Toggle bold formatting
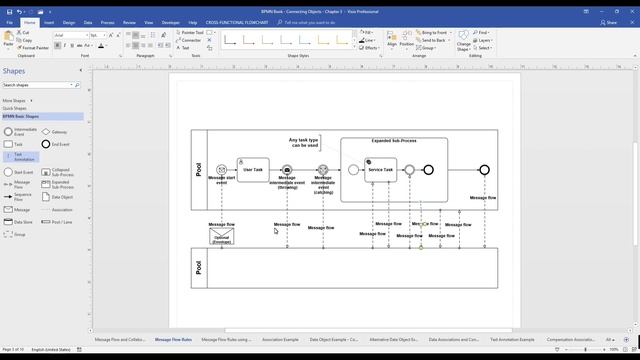The image size is (640, 360). [x=58, y=46]
